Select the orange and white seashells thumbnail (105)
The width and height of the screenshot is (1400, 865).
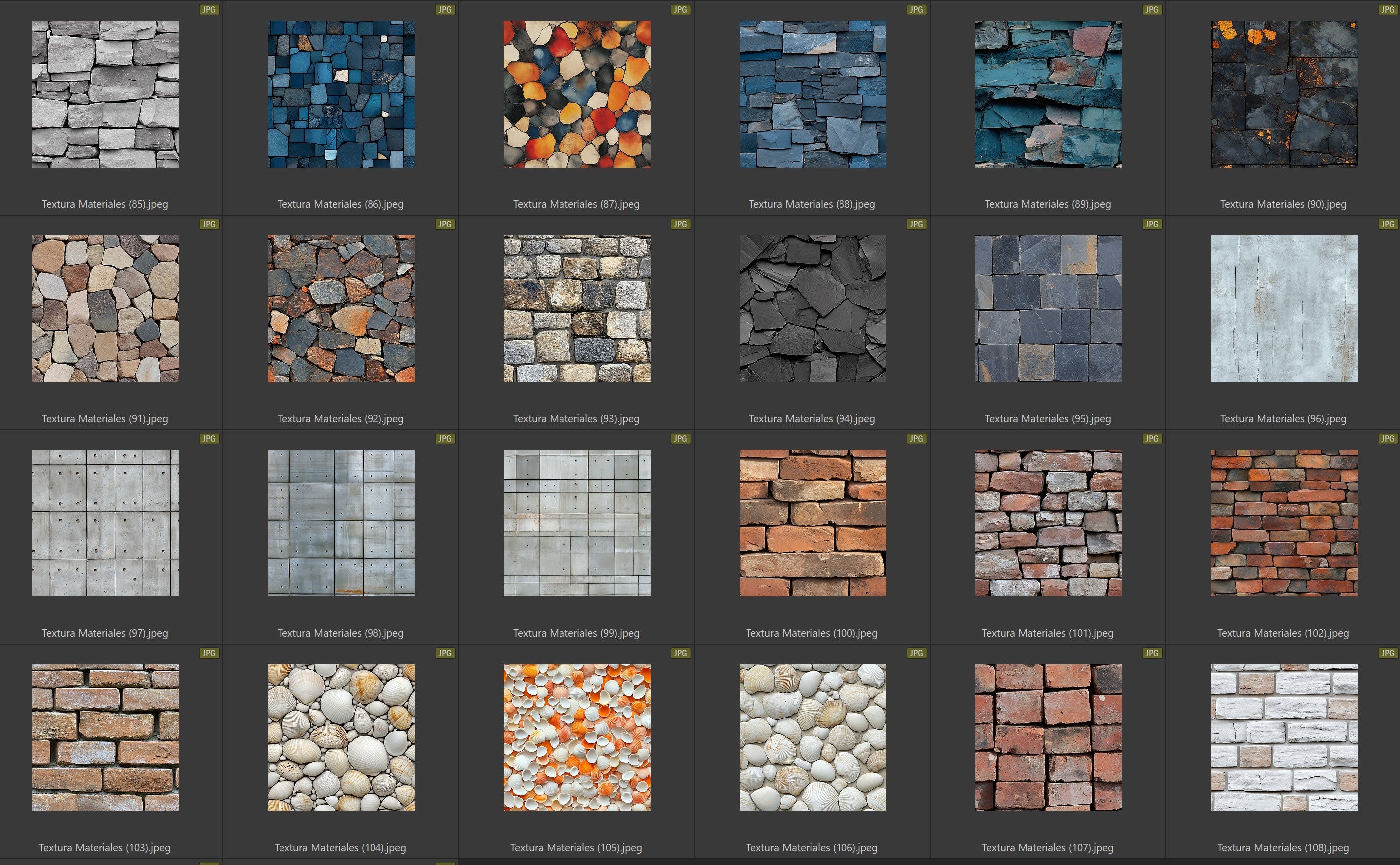tap(576, 737)
